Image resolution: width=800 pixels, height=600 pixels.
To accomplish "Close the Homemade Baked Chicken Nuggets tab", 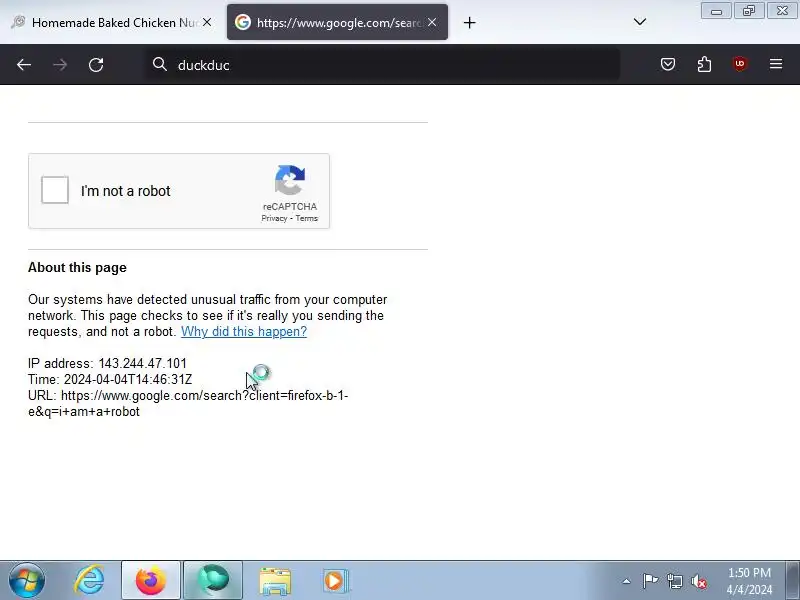I will pyautogui.click(x=207, y=22).
